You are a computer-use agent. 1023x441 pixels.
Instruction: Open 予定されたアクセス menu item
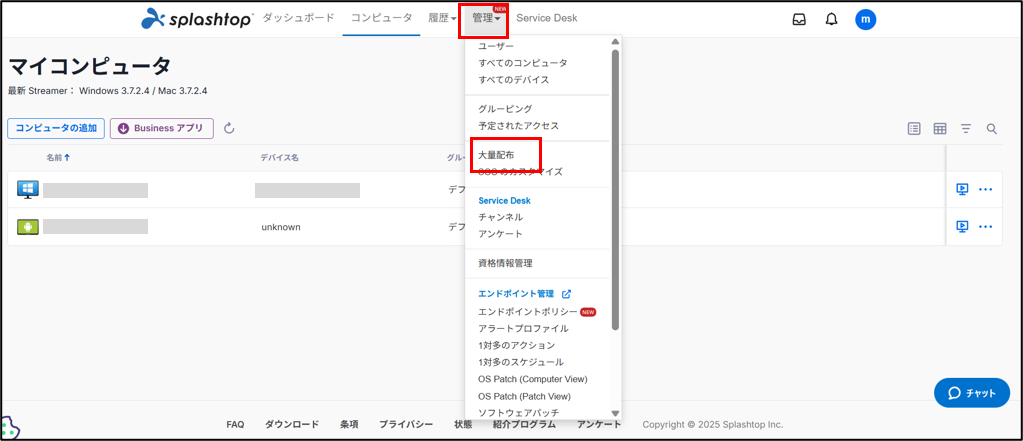click(x=518, y=125)
